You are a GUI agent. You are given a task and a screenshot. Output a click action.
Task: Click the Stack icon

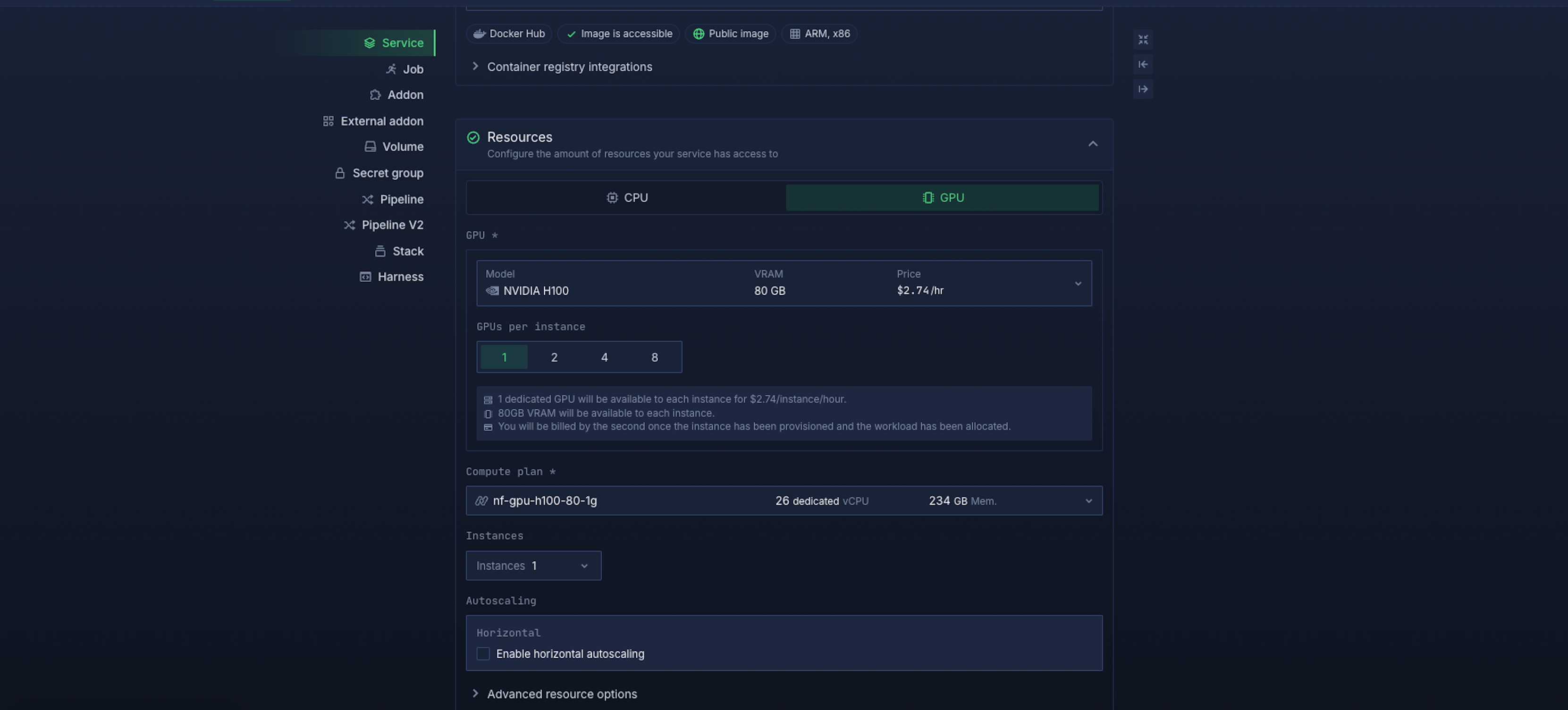(x=380, y=251)
